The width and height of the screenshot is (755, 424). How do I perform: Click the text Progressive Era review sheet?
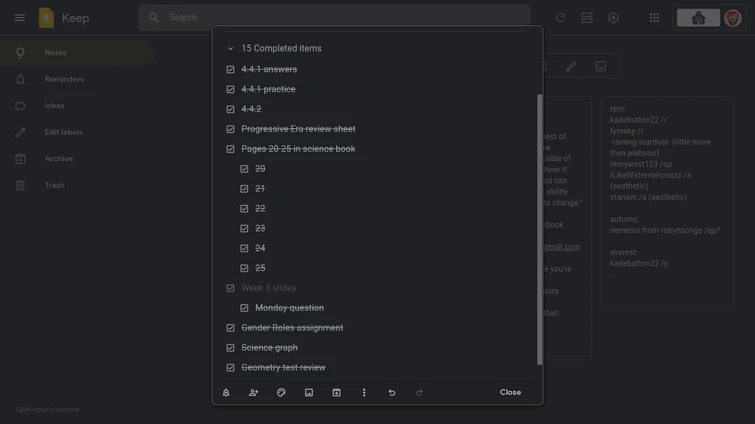[298, 129]
